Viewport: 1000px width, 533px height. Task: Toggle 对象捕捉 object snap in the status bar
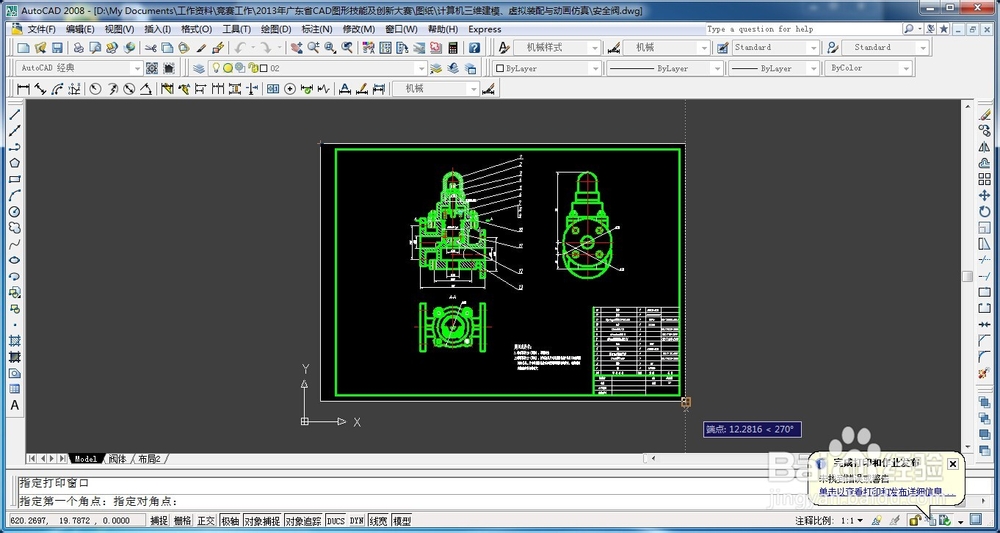click(x=262, y=521)
